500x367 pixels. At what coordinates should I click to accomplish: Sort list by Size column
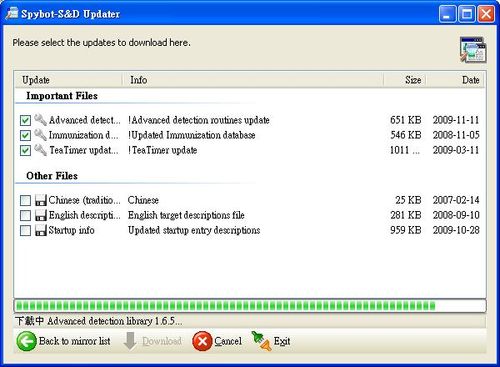(405, 80)
